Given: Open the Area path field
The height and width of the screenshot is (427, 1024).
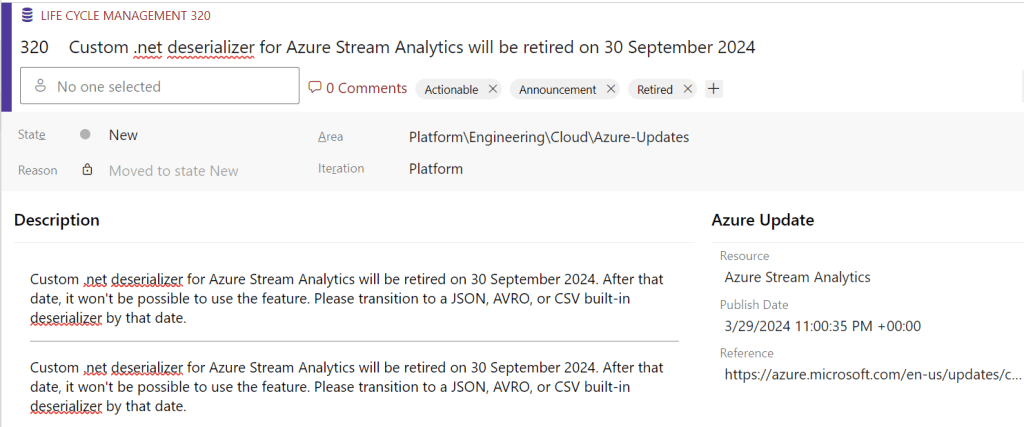Looking at the screenshot, I should click(548, 136).
